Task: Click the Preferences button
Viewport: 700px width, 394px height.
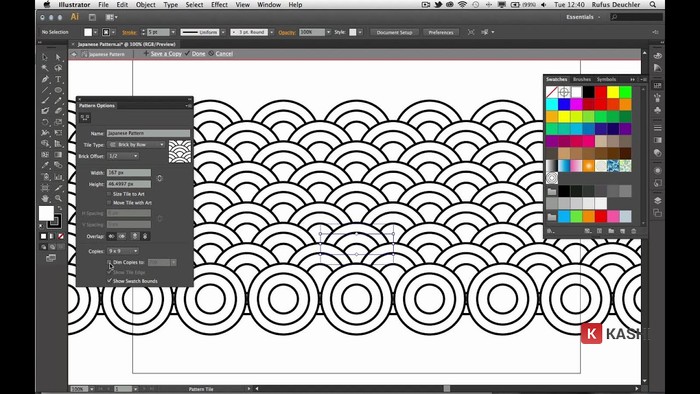Action: pos(441,32)
